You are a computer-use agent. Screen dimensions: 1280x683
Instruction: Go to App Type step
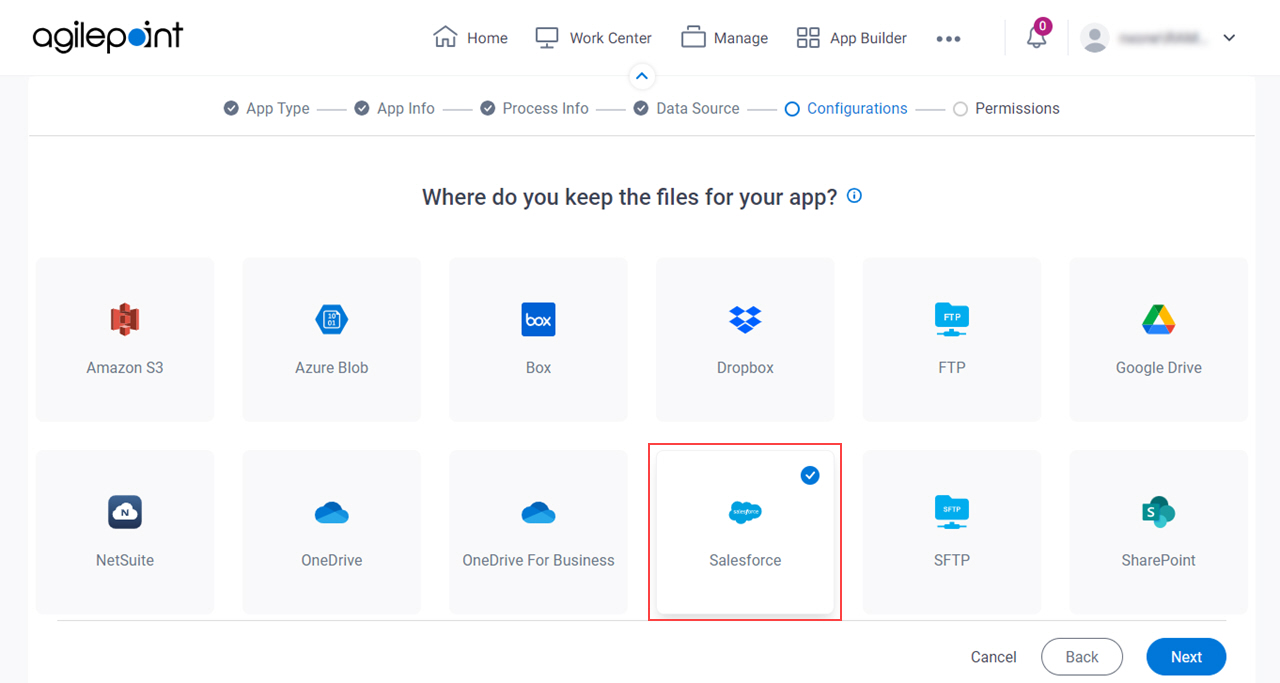(x=267, y=108)
